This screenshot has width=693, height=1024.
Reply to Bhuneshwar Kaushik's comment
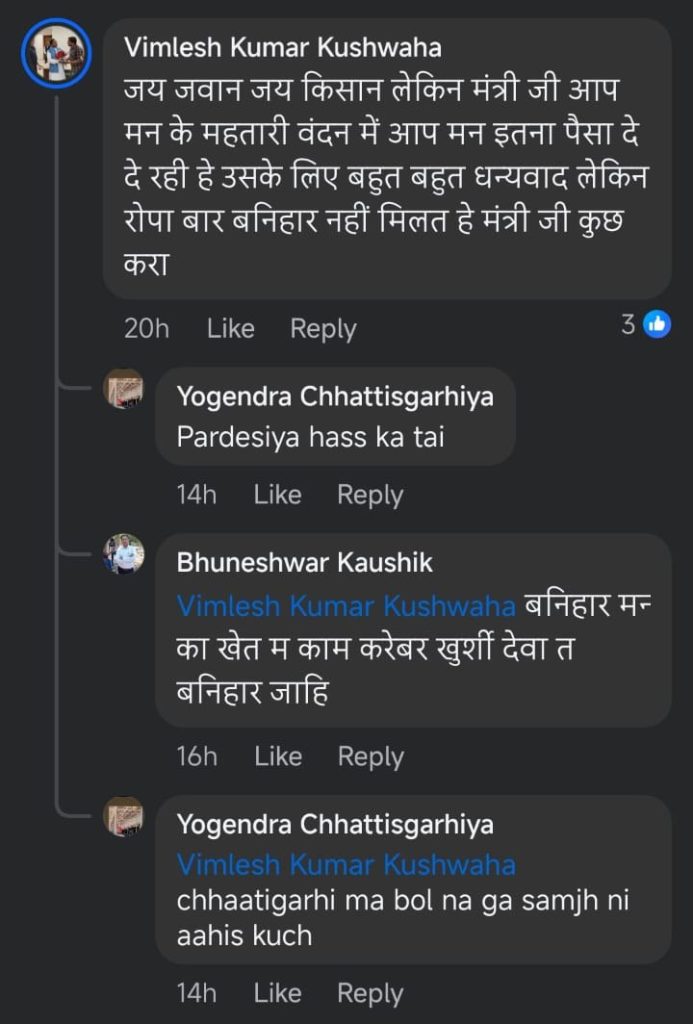click(370, 757)
